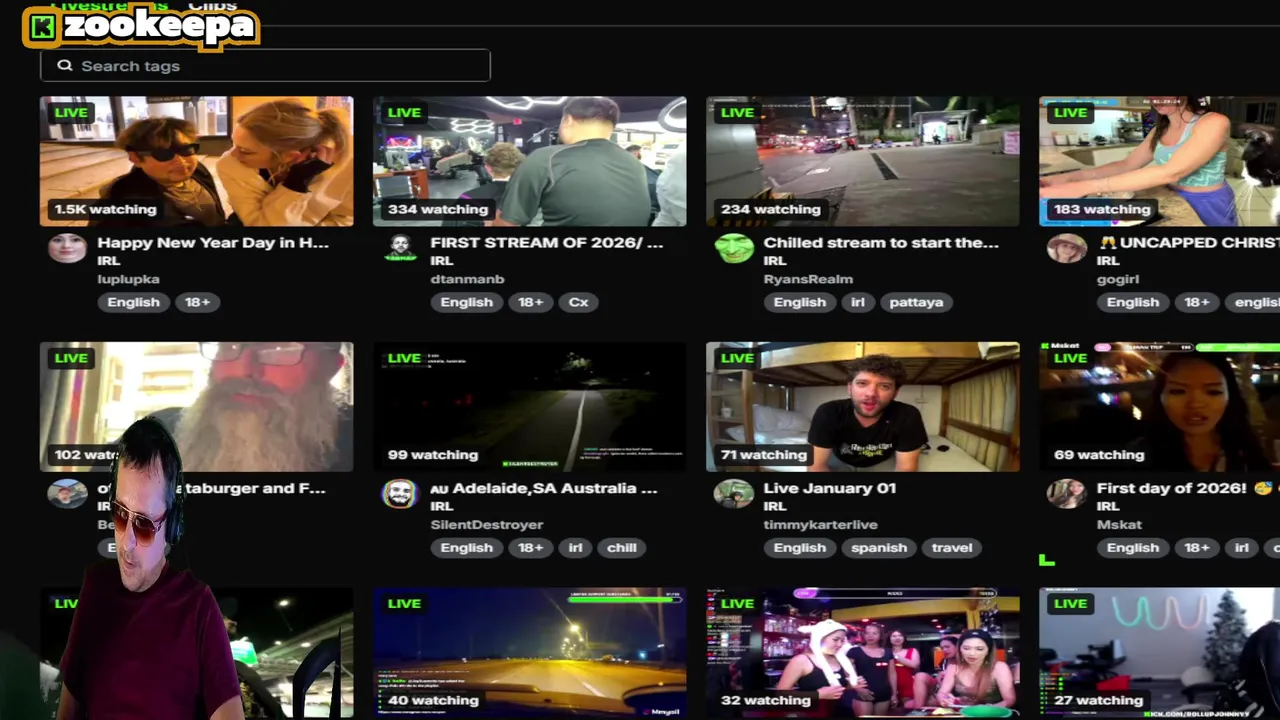Go to Mskat channel name

[1119, 524]
